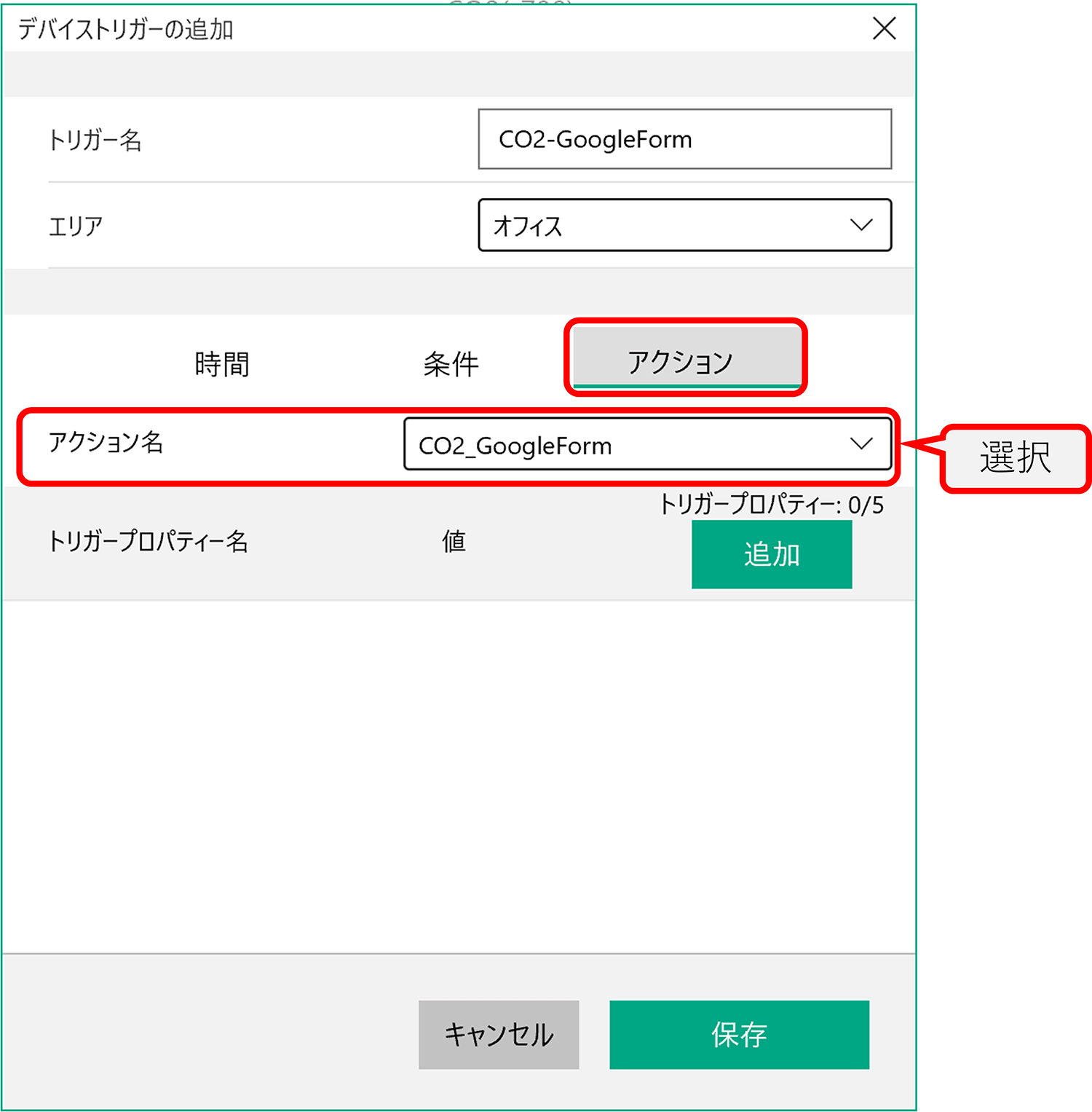
Task: Add a trigger property with 追加 button
Action: [772, 554]
